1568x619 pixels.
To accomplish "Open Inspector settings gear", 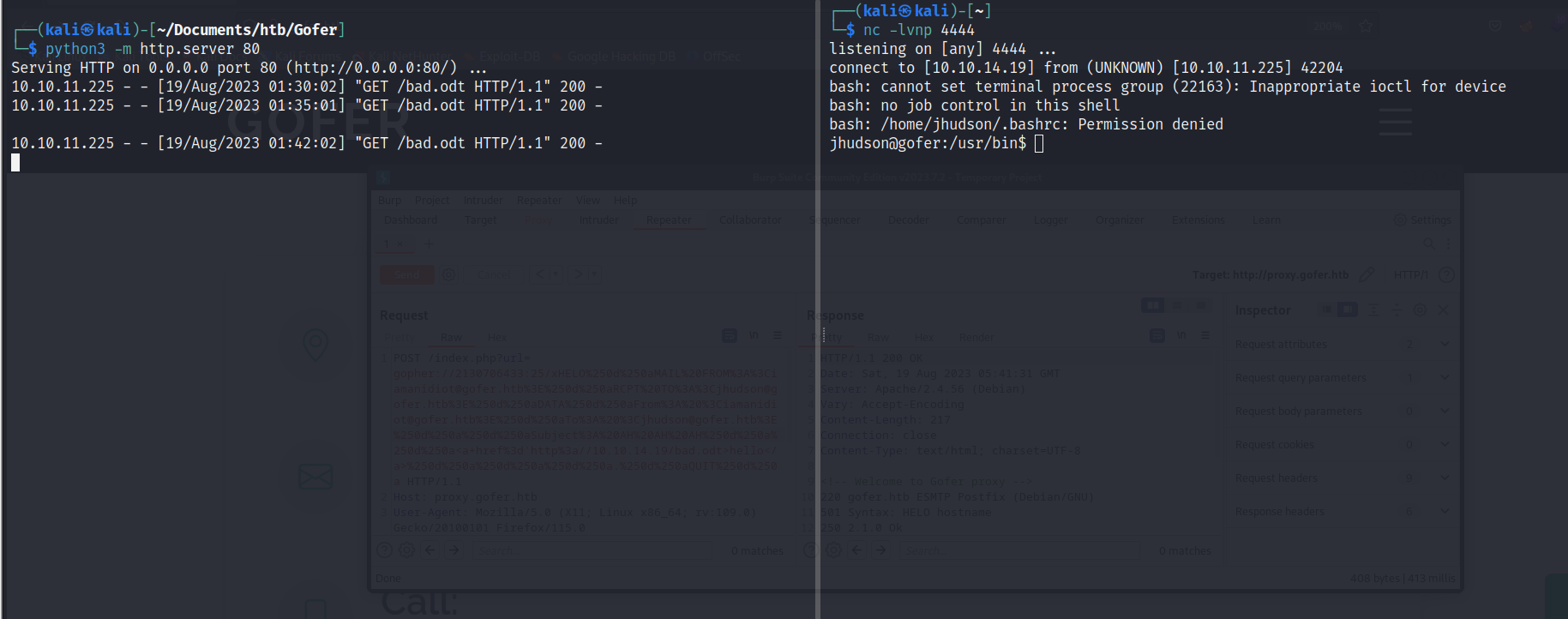I will (x=1420, y=309).
